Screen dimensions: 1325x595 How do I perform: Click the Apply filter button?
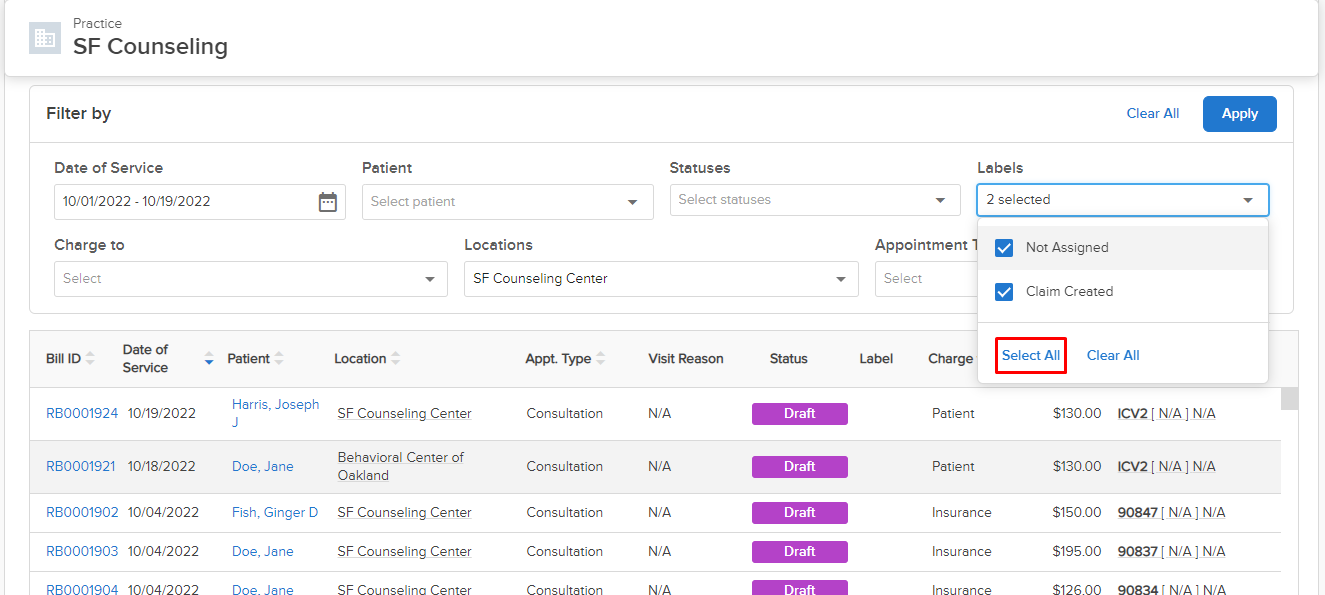point(1239,114)
